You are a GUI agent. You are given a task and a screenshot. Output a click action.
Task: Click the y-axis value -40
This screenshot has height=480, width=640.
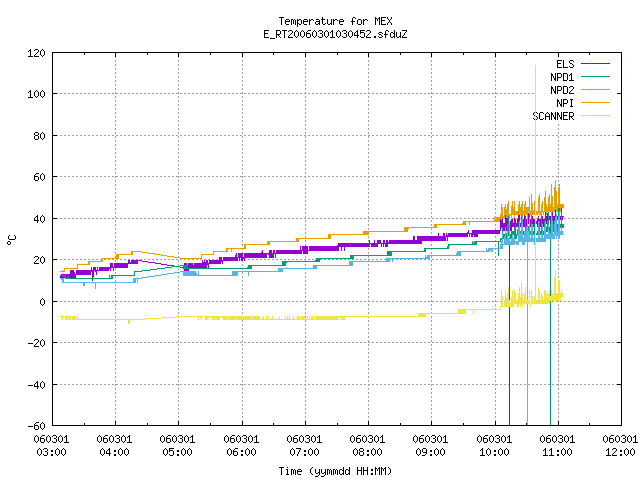(x=36, y=385)
